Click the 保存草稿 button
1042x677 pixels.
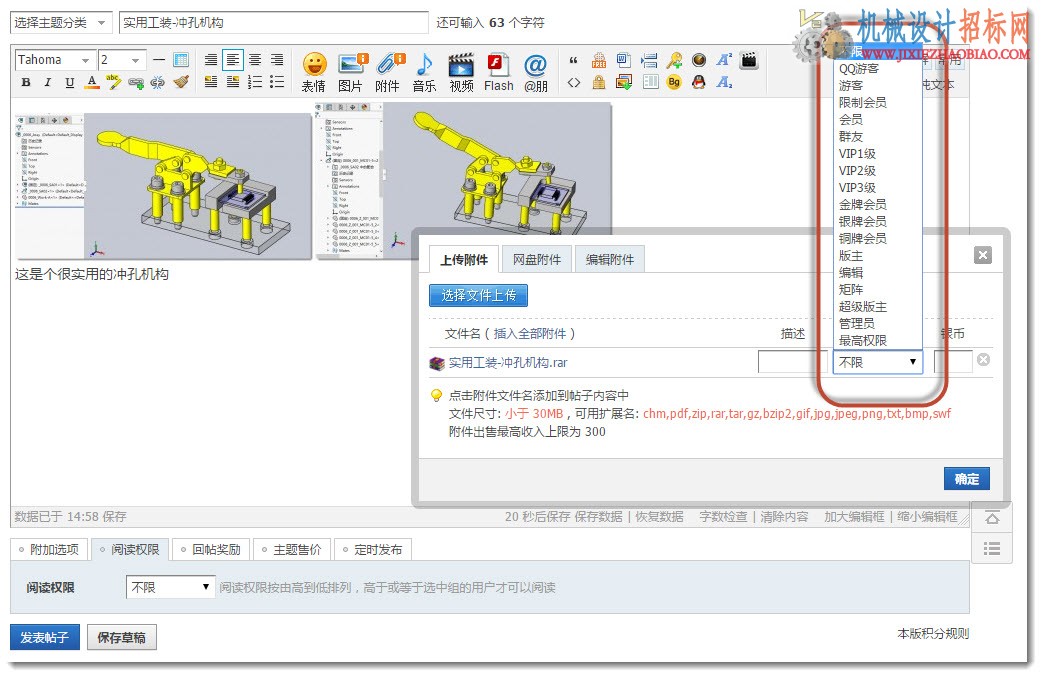122,638
